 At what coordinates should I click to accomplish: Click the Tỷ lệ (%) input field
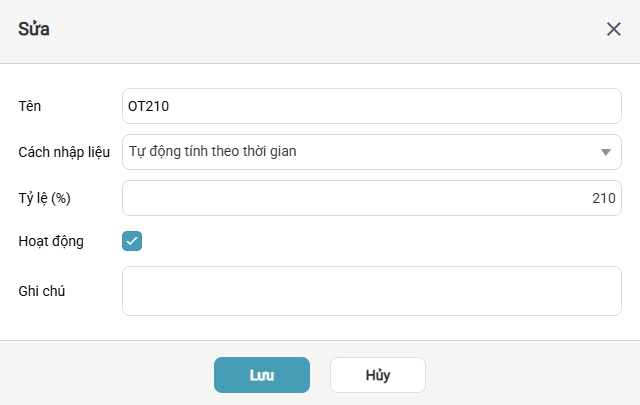tap(372, 198)
